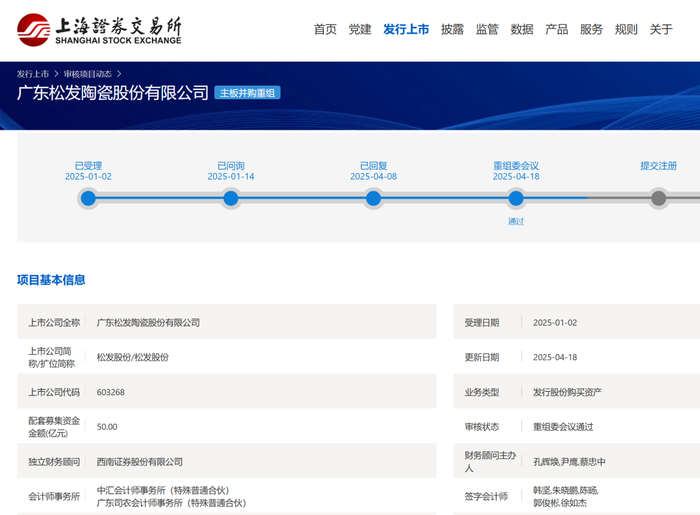Click the gray 提交注册 step dot
This screenshot has width=700, height=515.
pos(658,198)
